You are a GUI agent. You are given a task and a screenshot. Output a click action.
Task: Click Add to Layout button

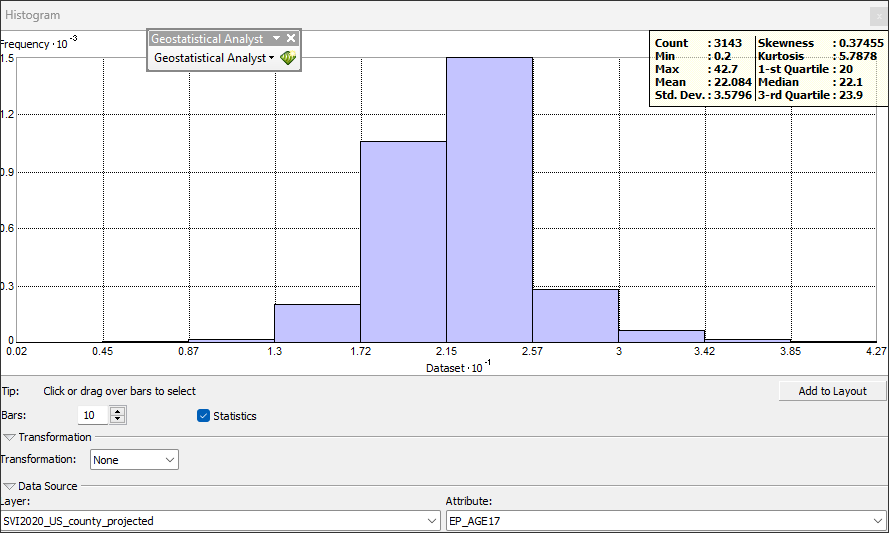[832, 391]
